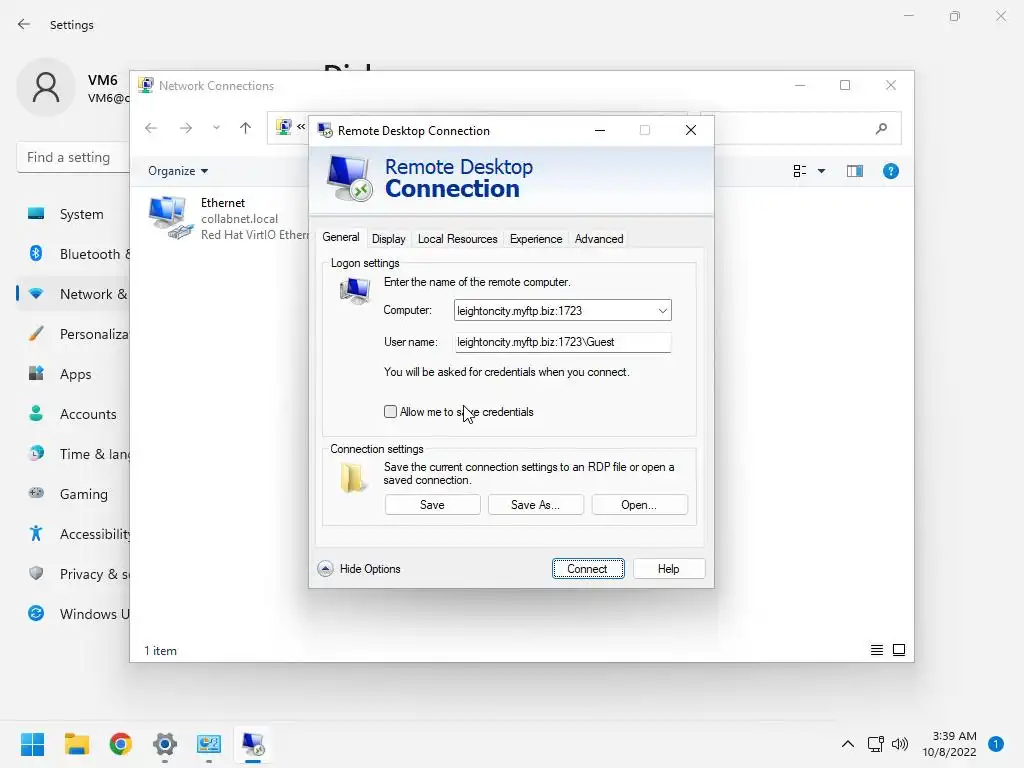Change view layout icon in Network Connections

tap(799, 171)
